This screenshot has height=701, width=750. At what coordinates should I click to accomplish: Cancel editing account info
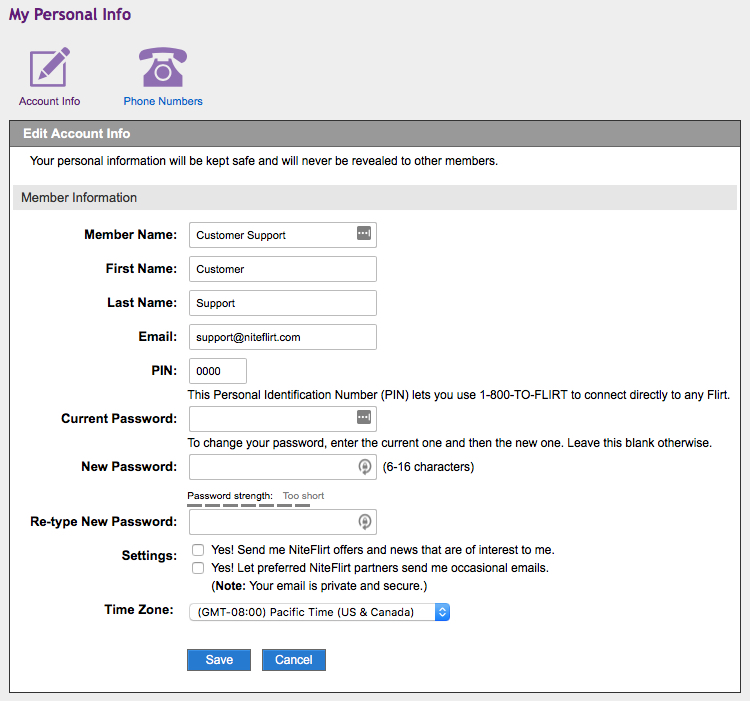[294, 660]
